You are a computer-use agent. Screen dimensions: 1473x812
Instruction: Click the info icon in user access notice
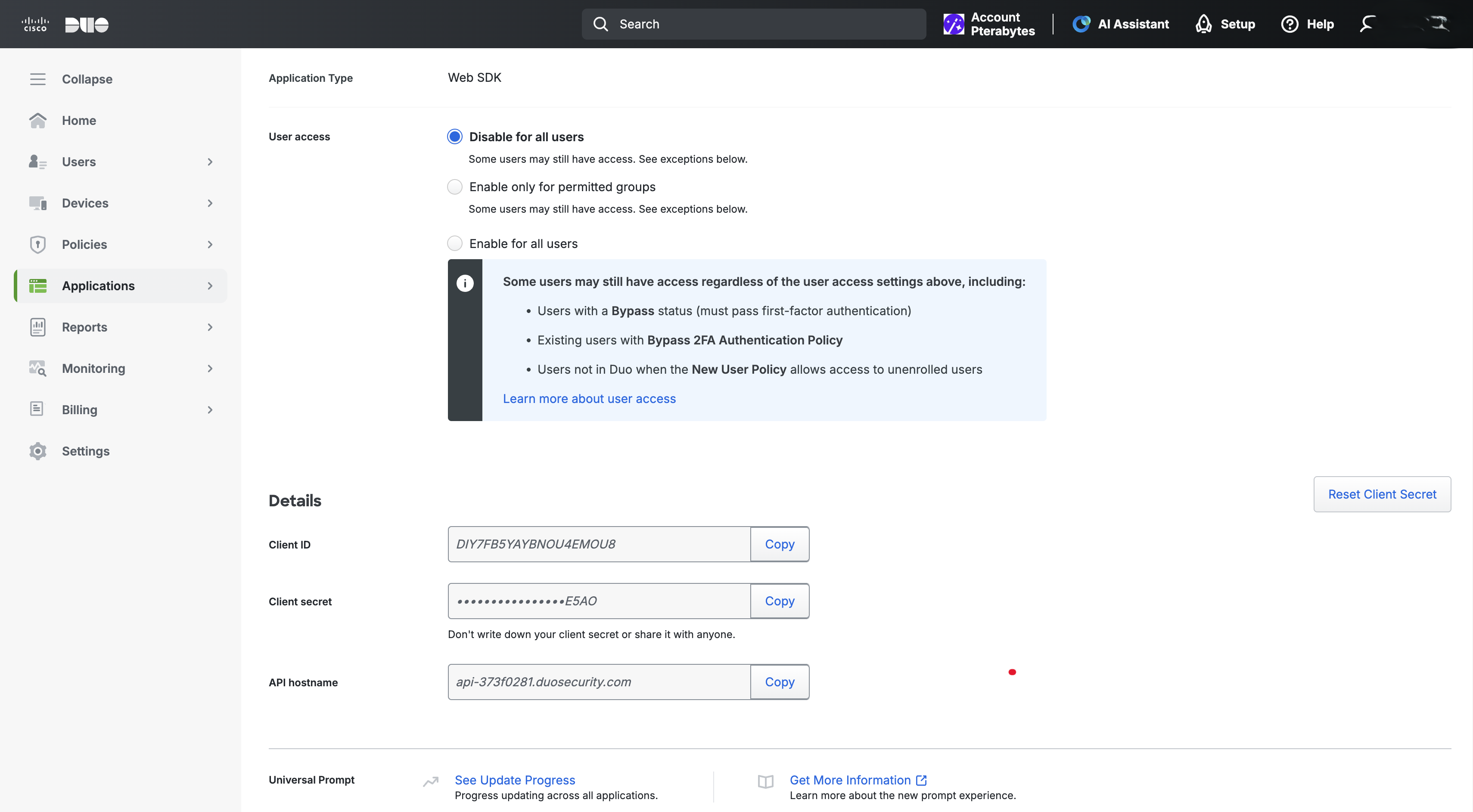point(465,283)
